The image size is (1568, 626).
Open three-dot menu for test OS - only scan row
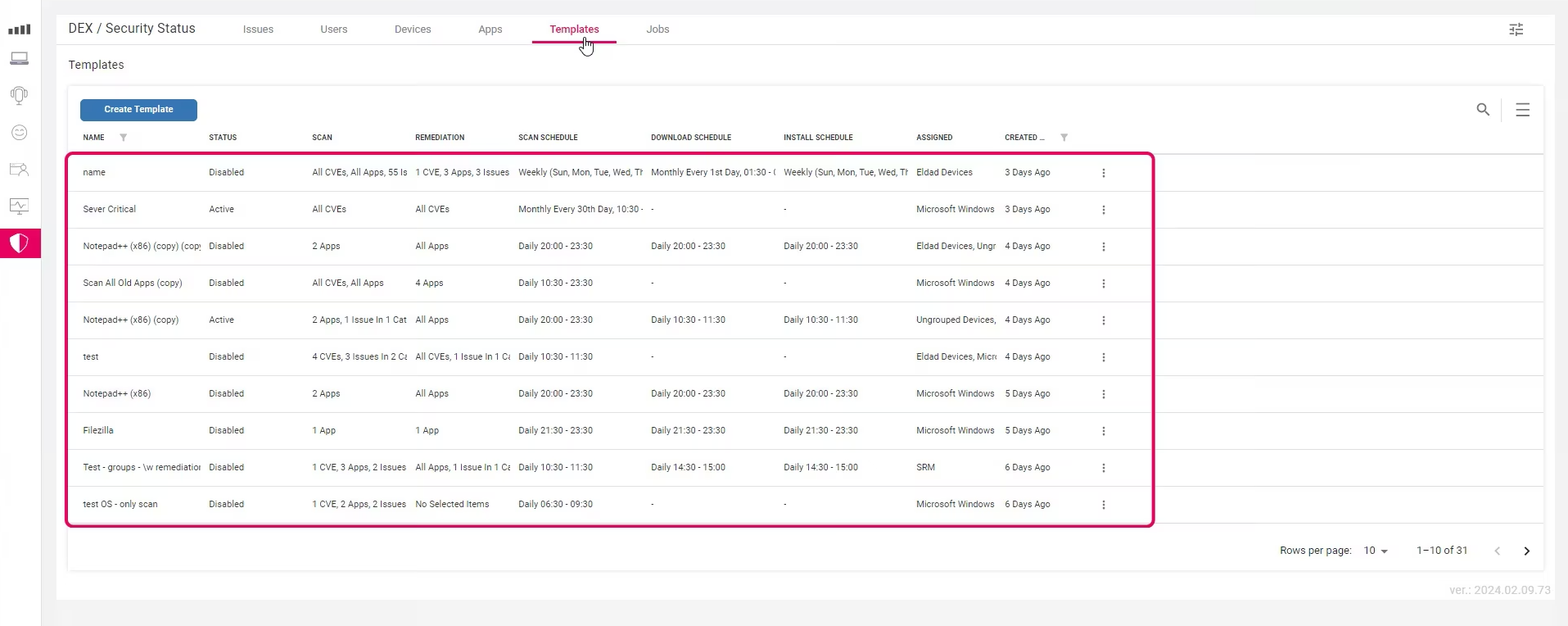point(1104,505)
